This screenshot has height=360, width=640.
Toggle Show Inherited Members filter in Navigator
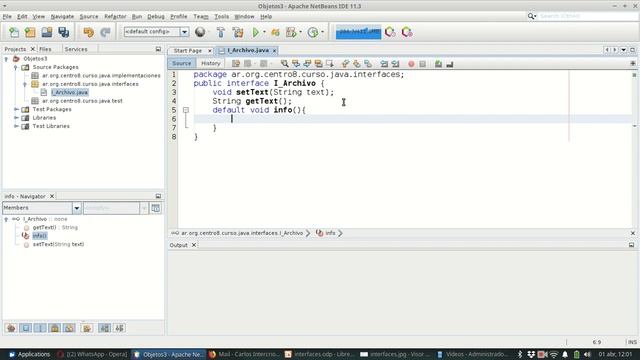(11, 328)
